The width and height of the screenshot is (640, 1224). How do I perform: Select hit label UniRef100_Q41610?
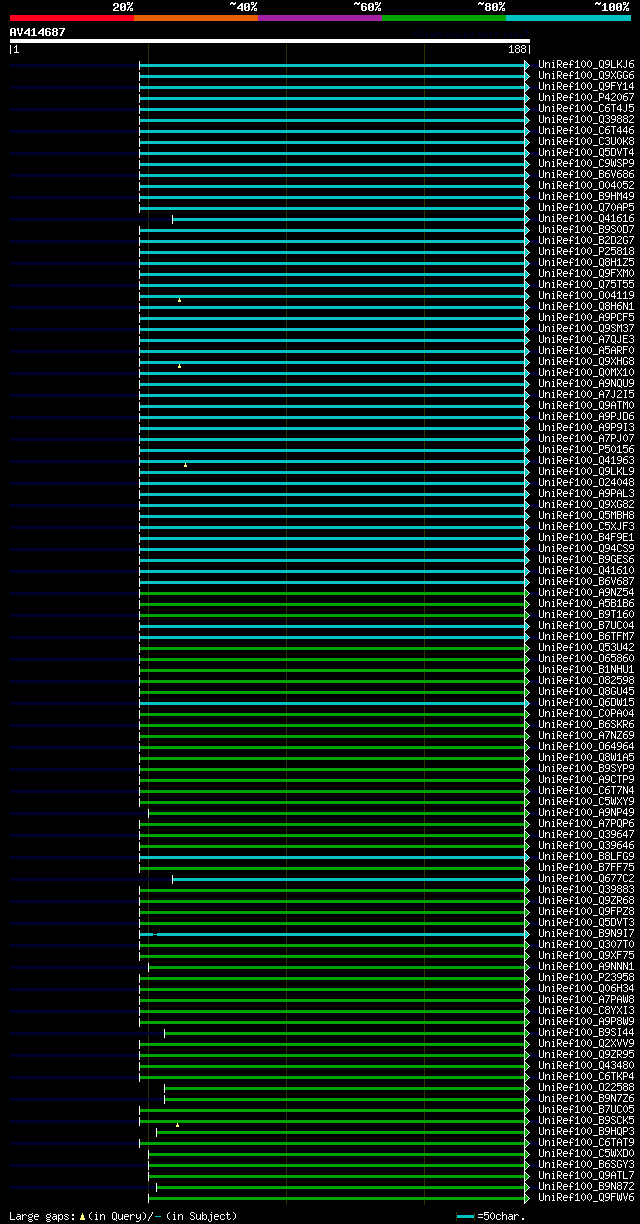coord(586,571)
